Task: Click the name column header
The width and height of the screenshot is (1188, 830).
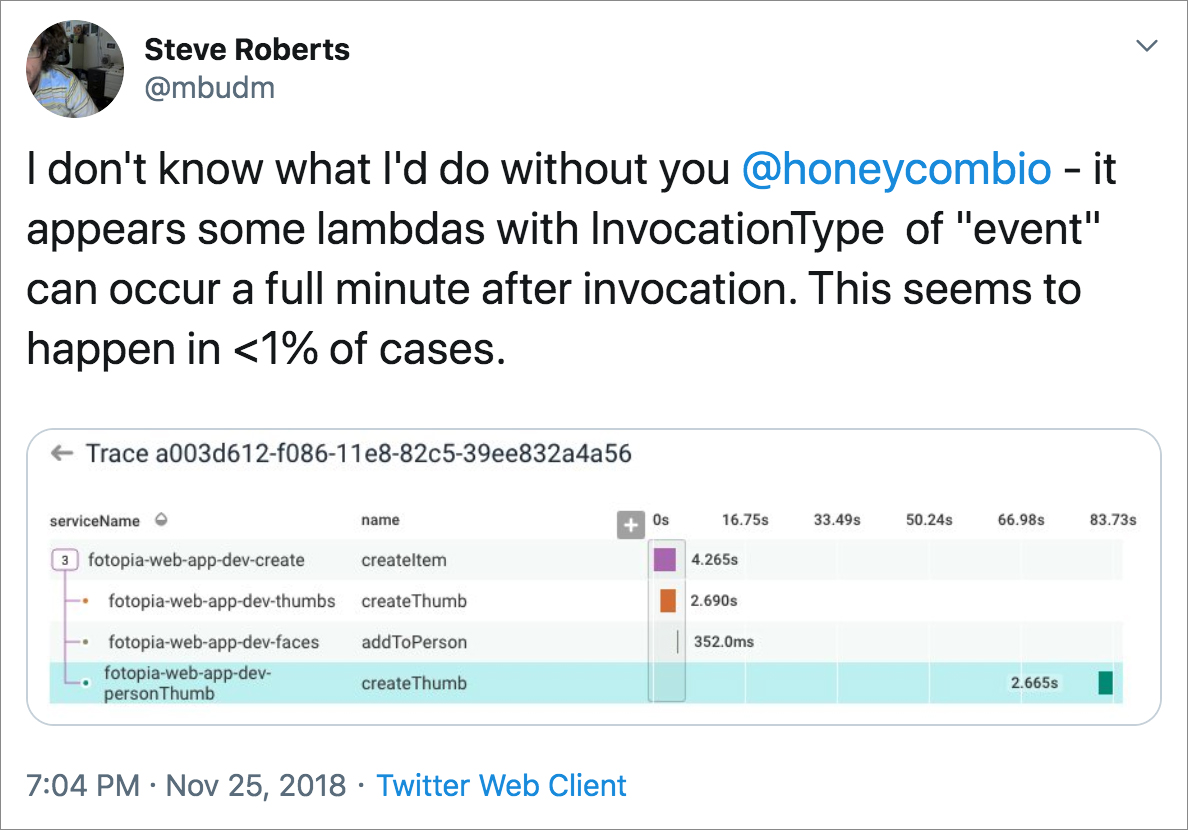Action: coord(380,520)
